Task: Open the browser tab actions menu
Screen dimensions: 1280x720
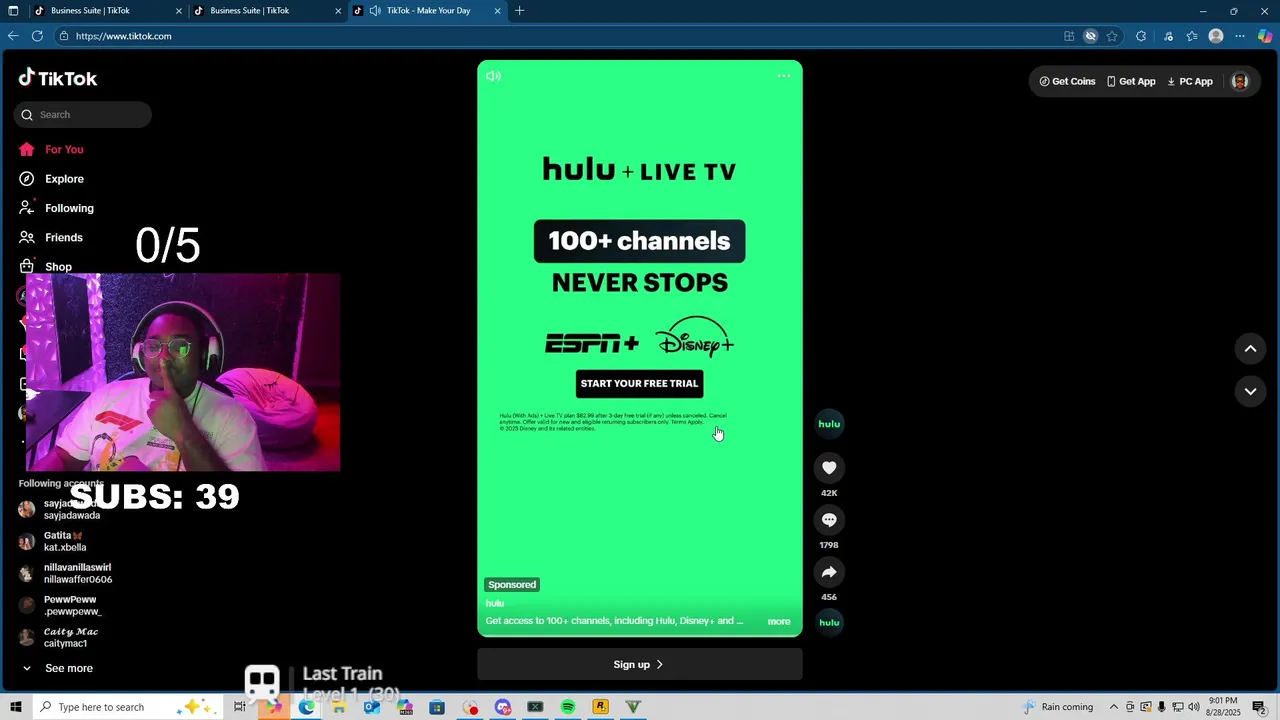Action: pos(13,11)
